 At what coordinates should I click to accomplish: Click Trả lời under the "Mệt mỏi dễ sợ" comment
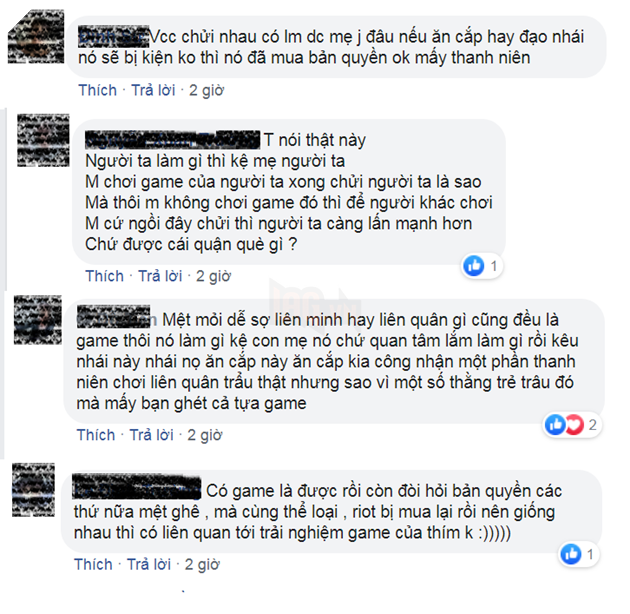[151, 435]
